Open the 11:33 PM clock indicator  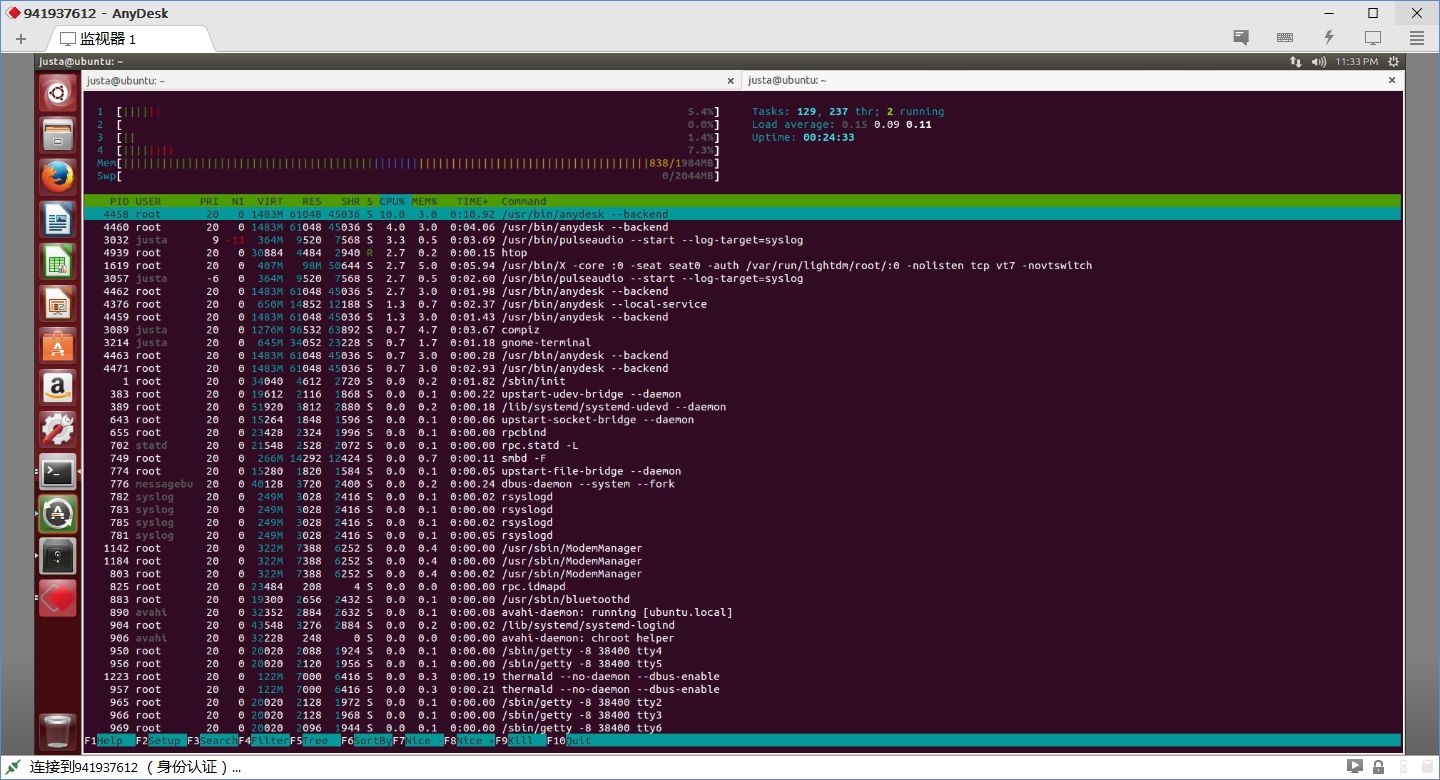1356,62
